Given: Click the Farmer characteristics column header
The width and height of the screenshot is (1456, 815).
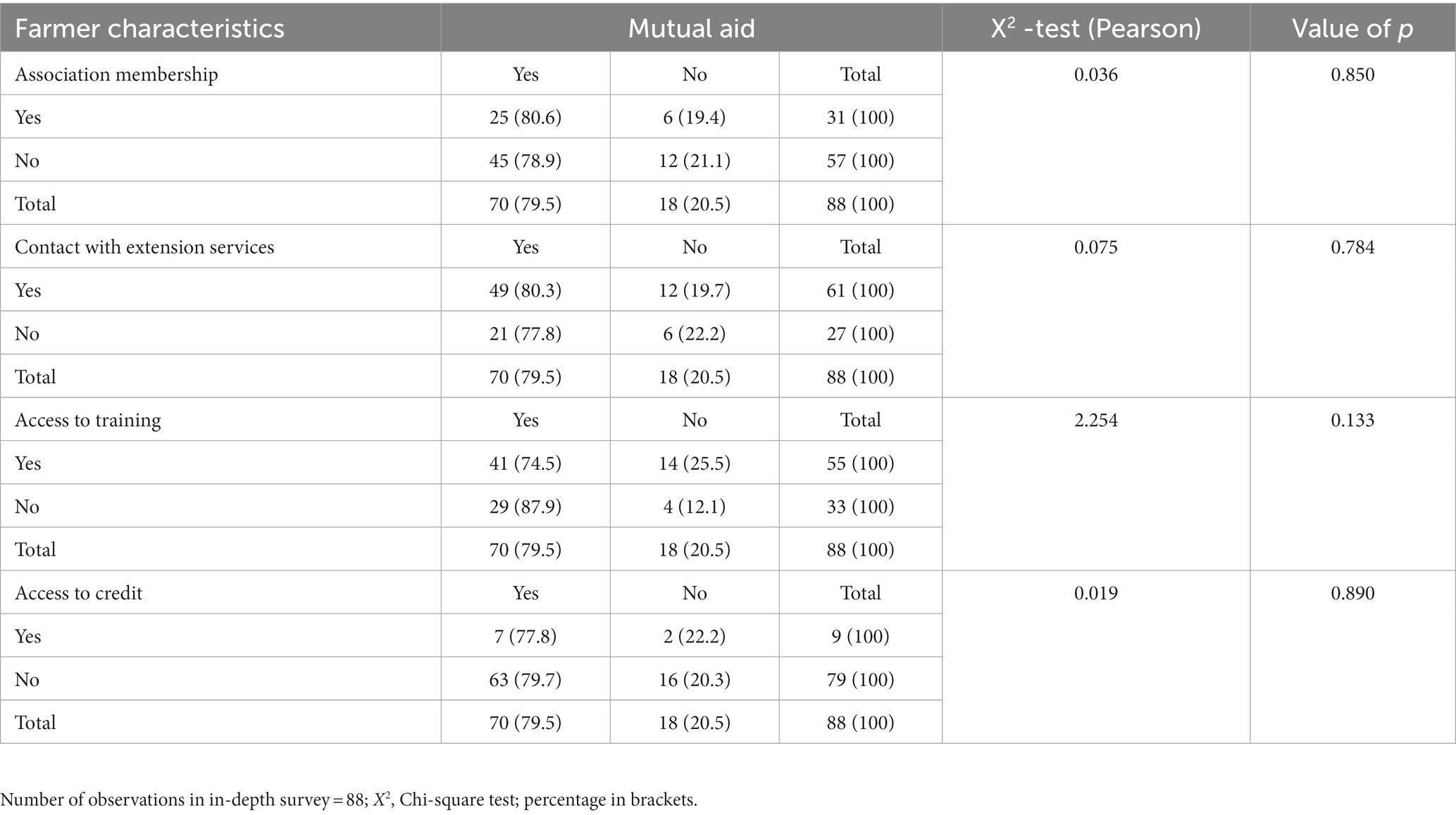Looking at the screenshot, I should (149, 28).
